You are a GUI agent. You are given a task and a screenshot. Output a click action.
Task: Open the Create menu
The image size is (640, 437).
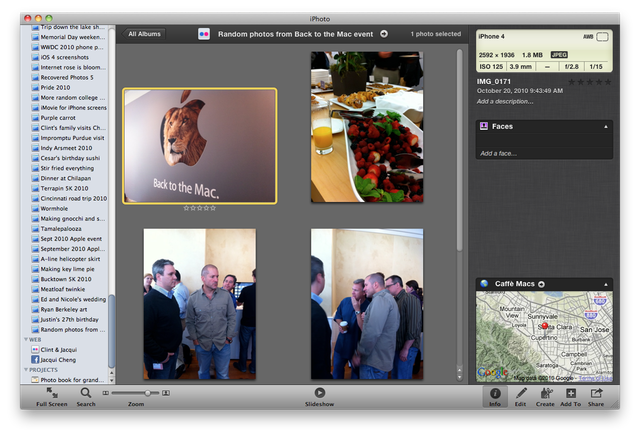(545, 397)
